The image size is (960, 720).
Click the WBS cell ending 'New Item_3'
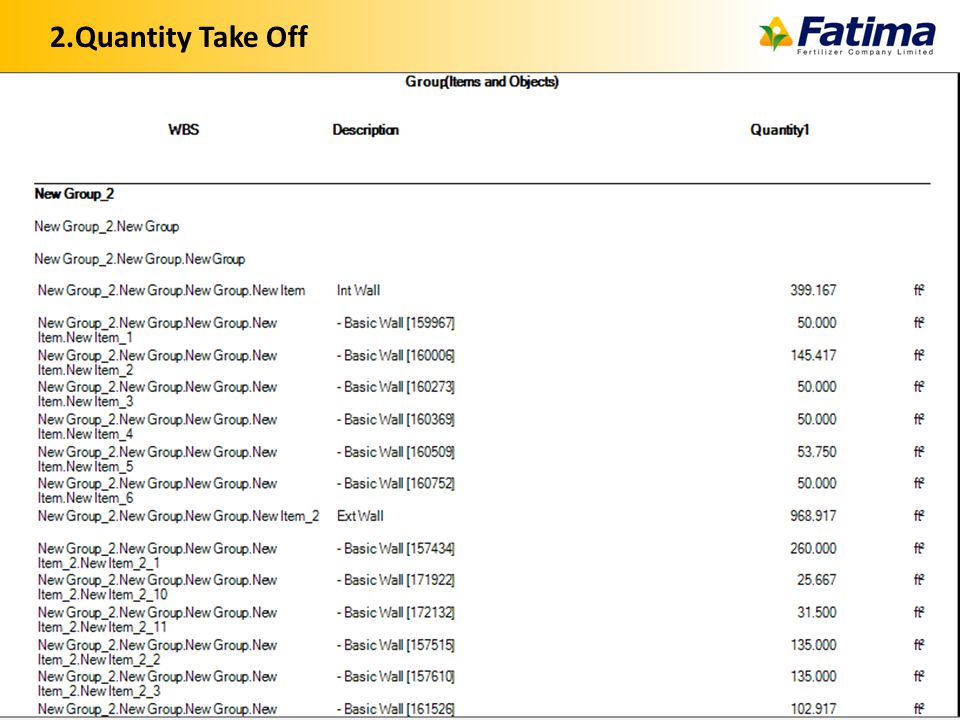pos(157,394)
